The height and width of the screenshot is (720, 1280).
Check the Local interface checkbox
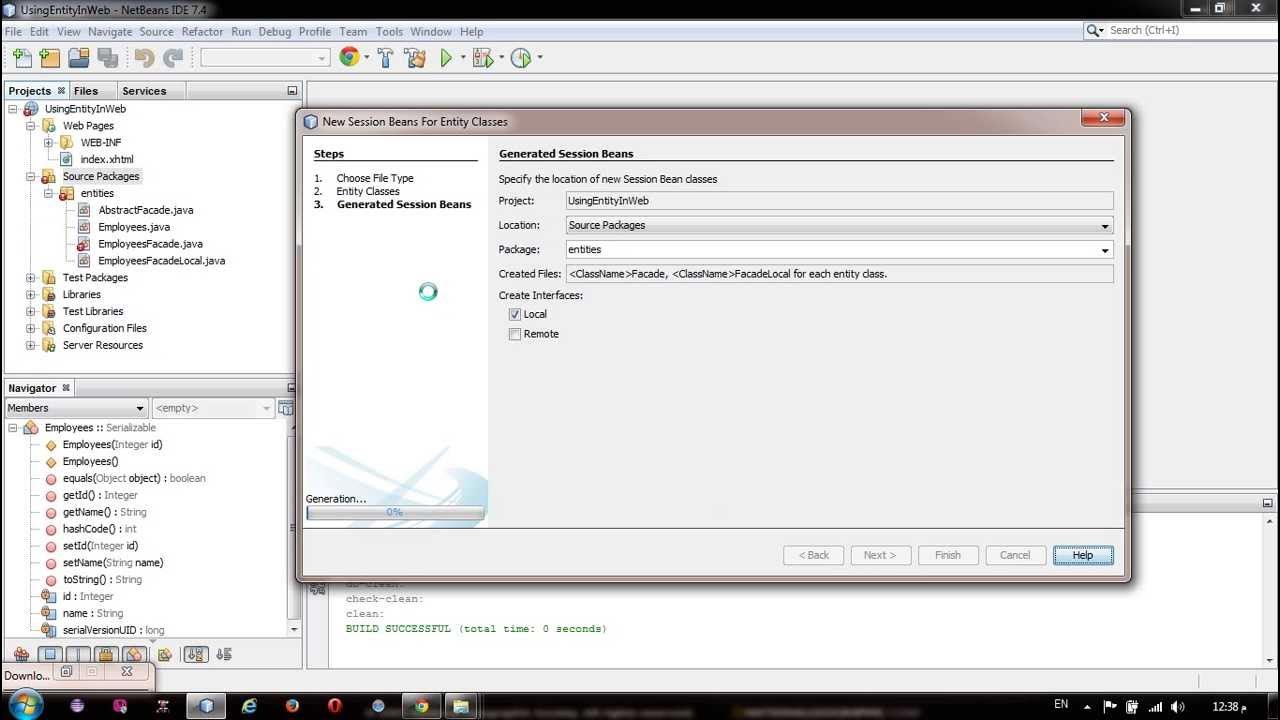pyautogui.click(x=515, y=314)
